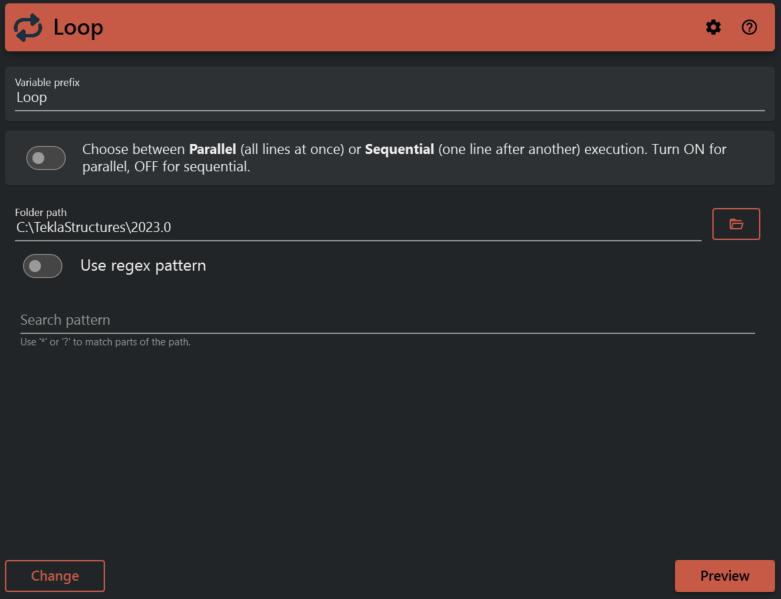Click the empty middle of the orange header bar

coord(400,28)
